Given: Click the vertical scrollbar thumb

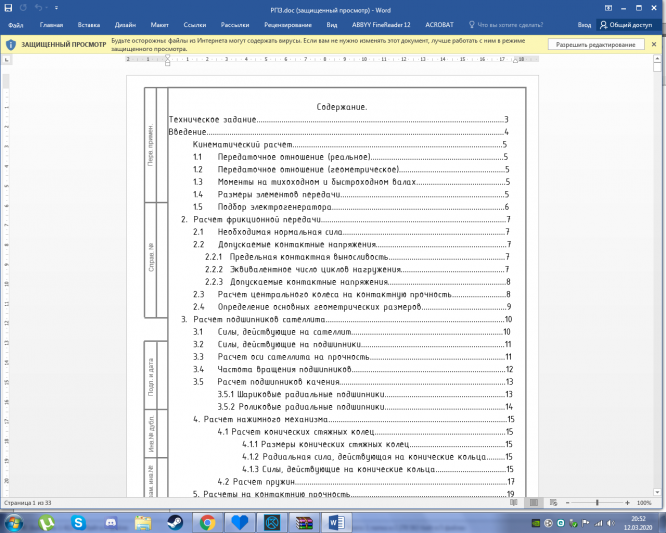Looking at the screenshot, I should [658, 67].
